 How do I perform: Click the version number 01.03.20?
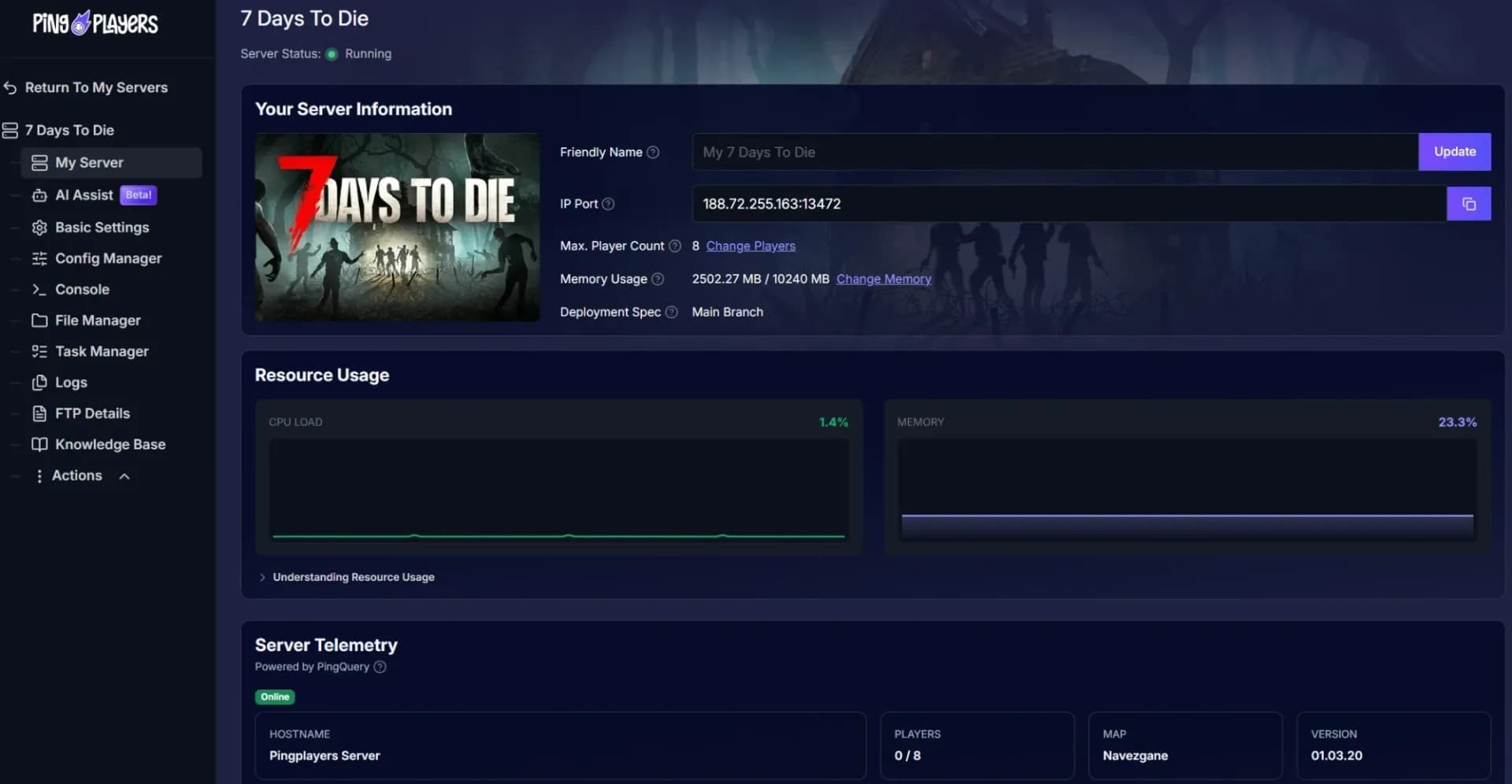[x=1336, y=756]
